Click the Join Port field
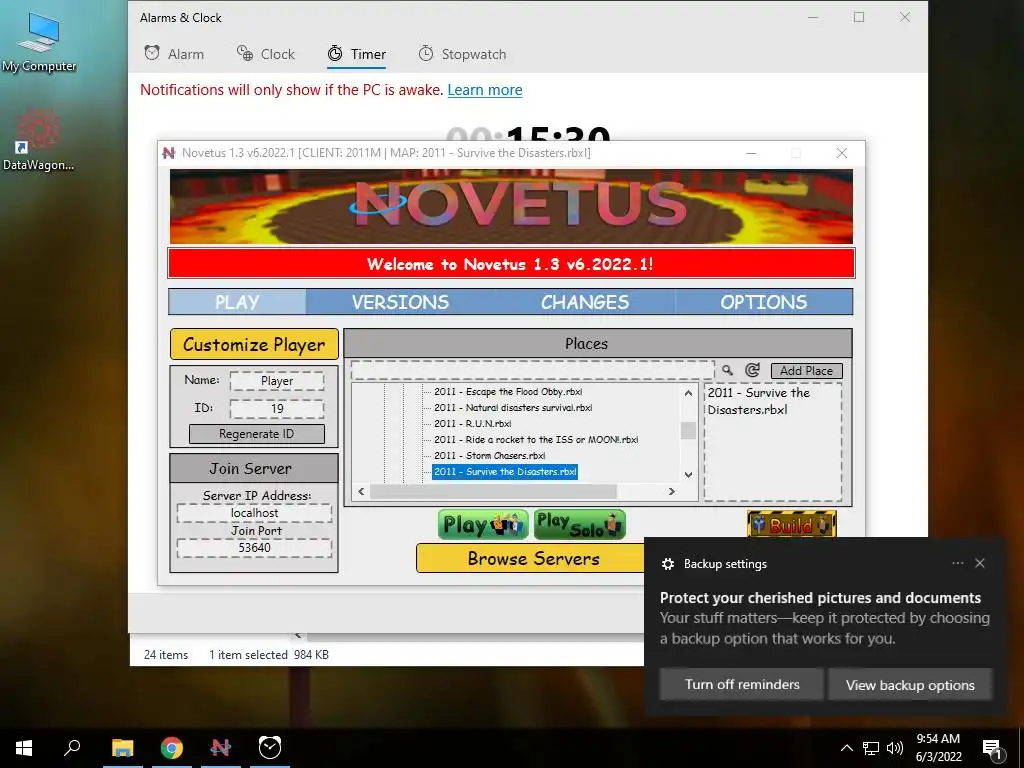The image size is (1024, 768). click(254, 548)
